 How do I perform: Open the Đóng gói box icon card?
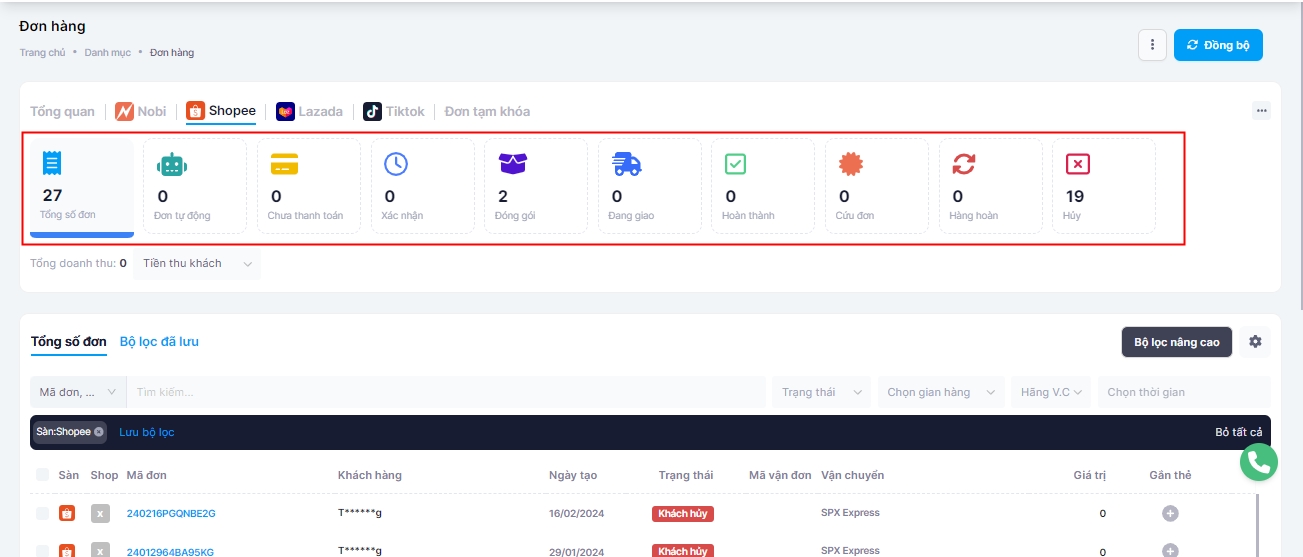536,187
